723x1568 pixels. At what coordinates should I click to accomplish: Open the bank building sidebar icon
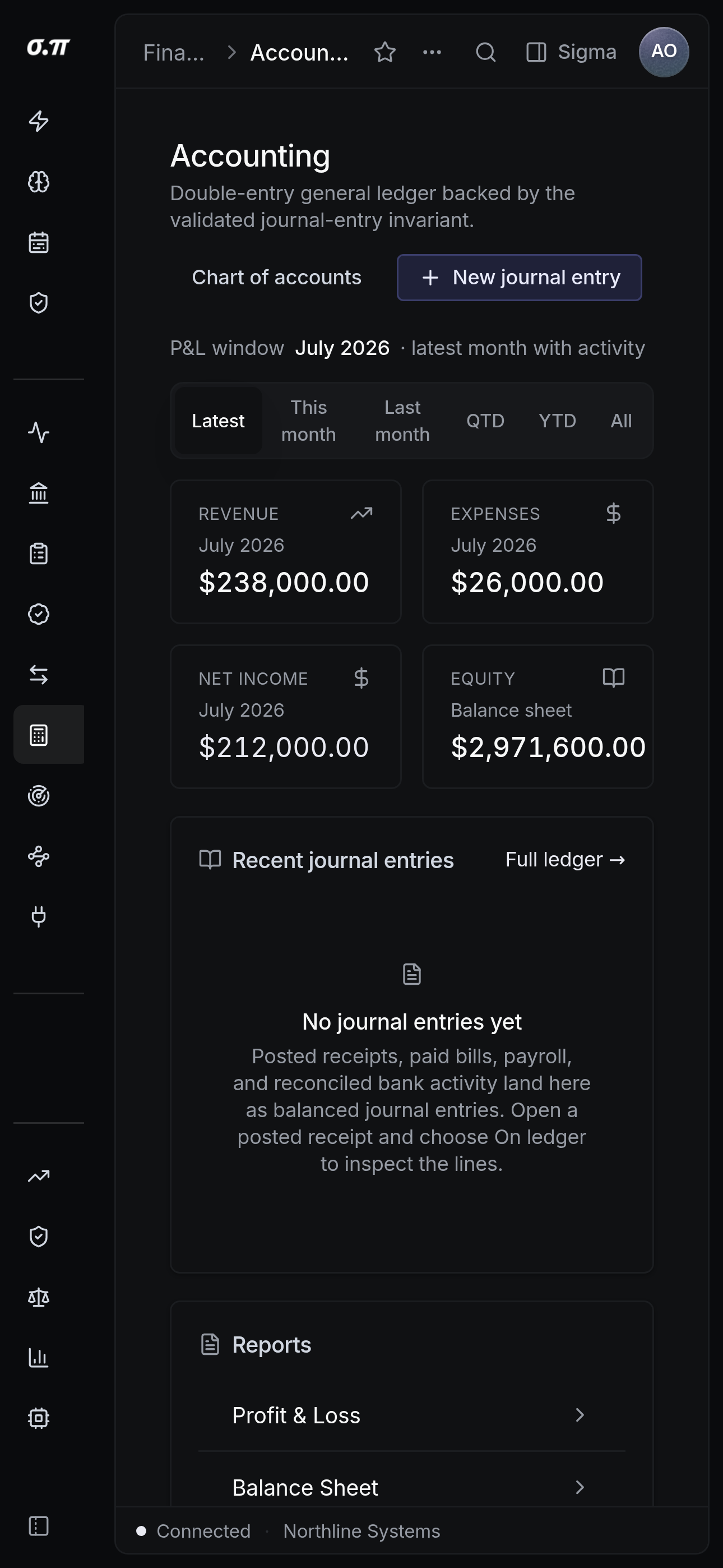(39, 493)
